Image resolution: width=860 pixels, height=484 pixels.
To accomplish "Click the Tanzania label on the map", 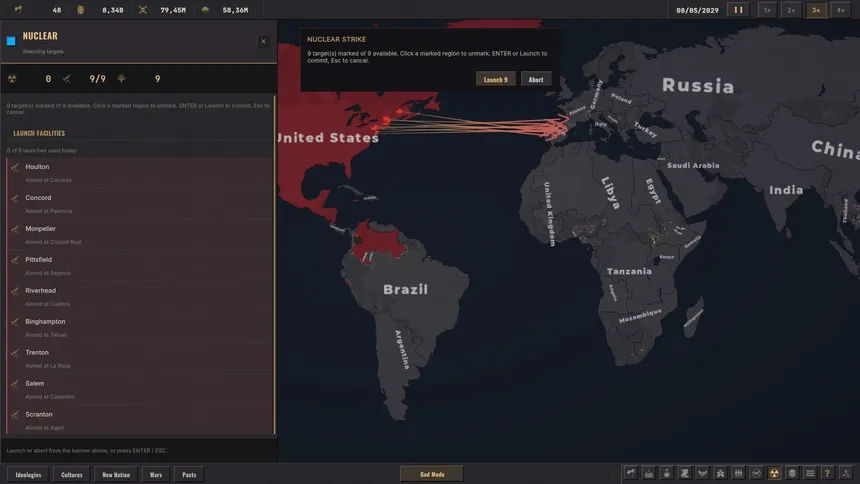I will click(x=629, y=271).
